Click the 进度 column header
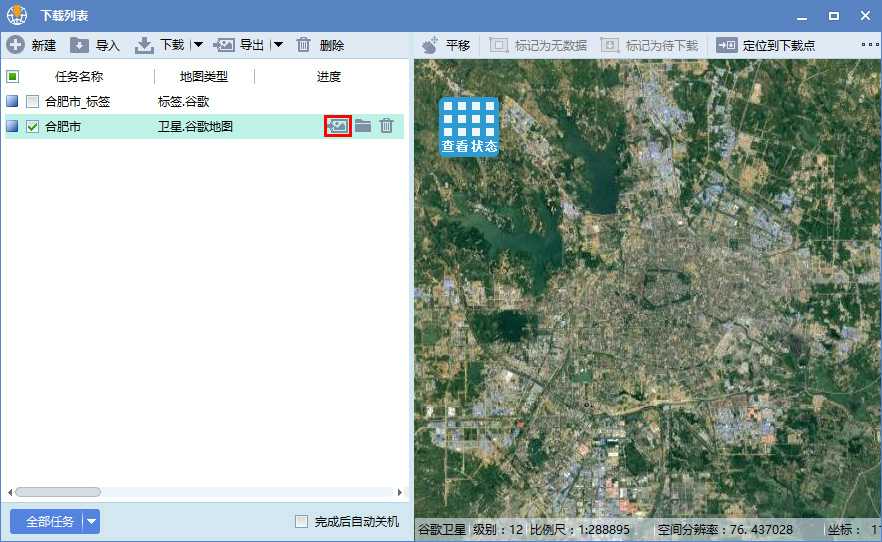The width and height of the screenshot is (882, 542). tap(329, 76)
